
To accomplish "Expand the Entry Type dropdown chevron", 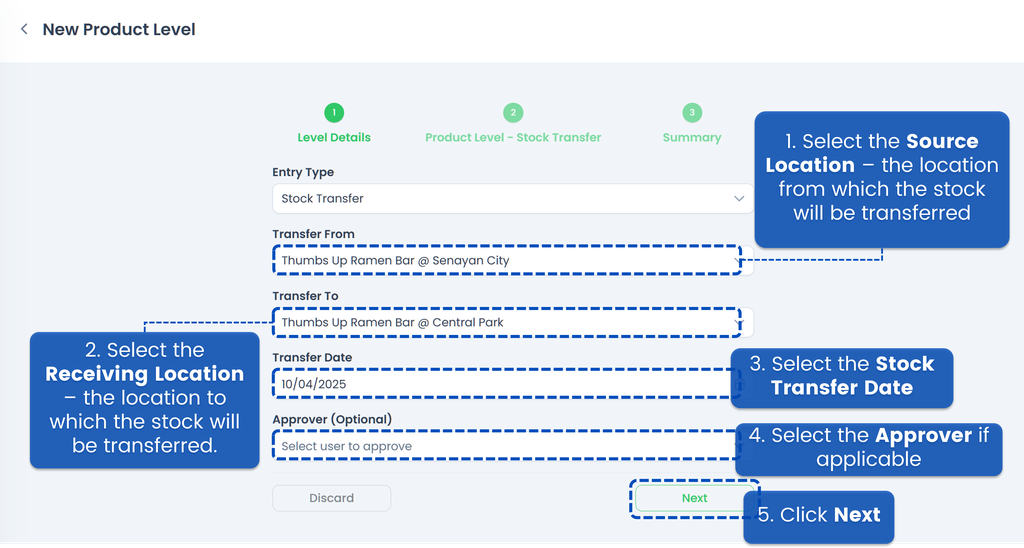I will 739,199.
